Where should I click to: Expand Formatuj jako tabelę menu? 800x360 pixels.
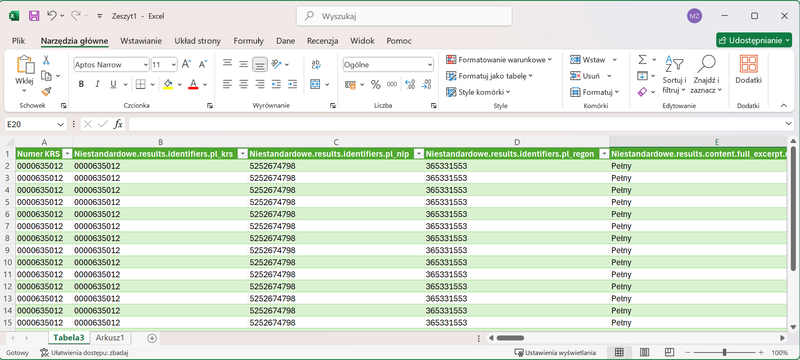[x=489, y=76]
